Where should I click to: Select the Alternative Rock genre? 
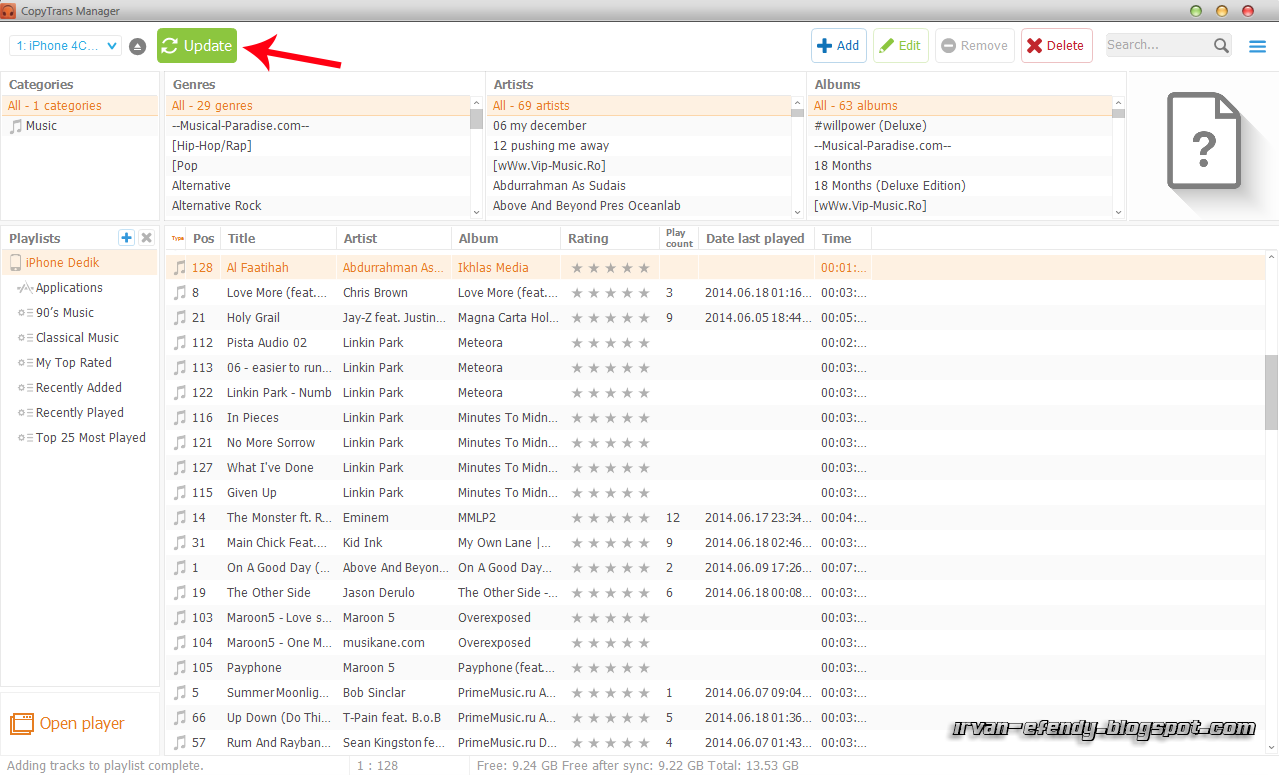[x=317, y=206]
